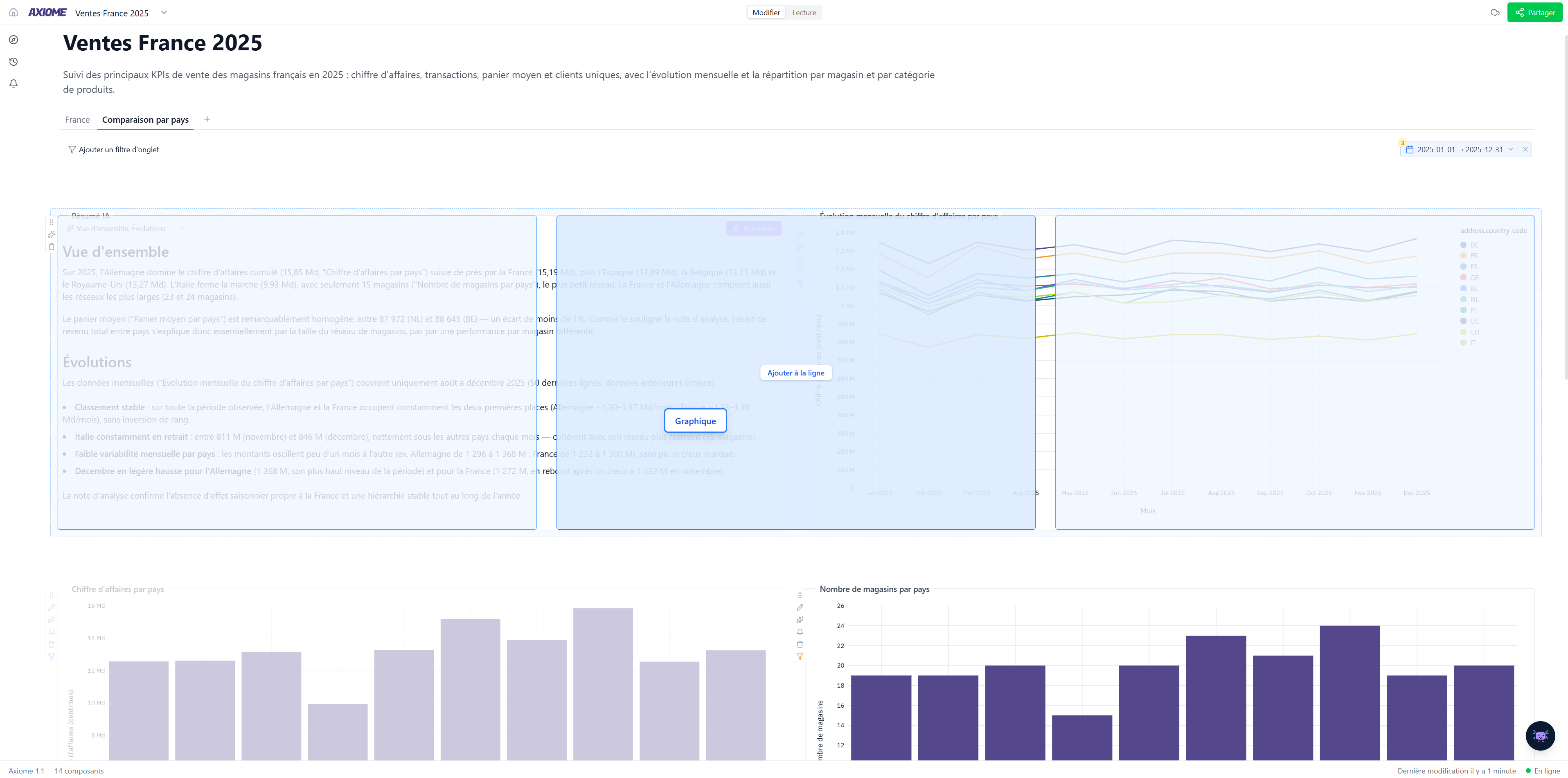Open the explore compass in sidebar

pos(14,40)
